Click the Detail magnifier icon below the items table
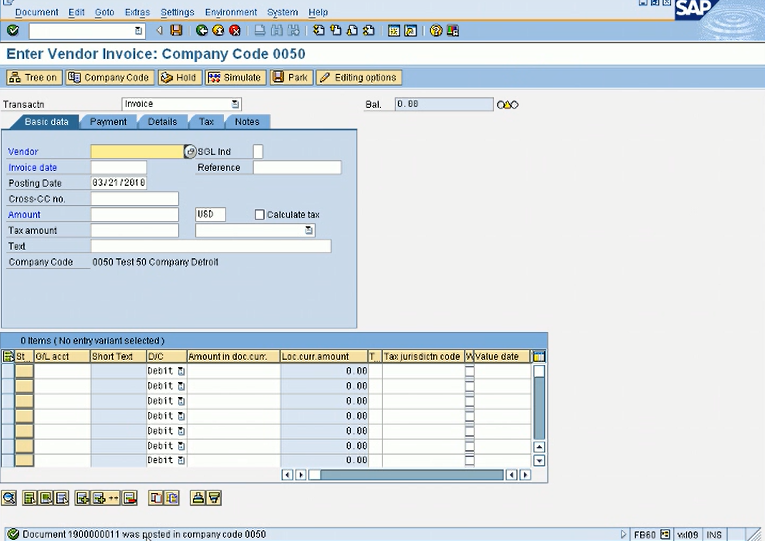Screen dimensions: 765x541 coord(9,498)
